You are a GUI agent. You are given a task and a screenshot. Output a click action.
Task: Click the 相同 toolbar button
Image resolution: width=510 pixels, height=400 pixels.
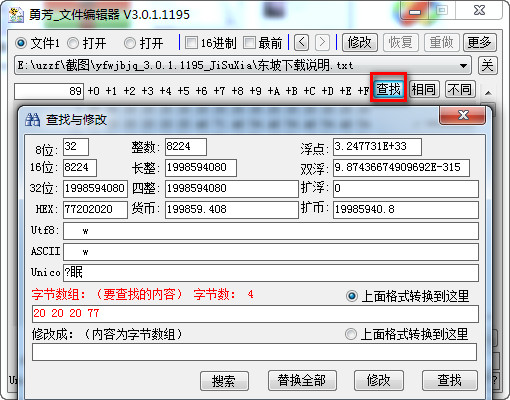(424, 89)
